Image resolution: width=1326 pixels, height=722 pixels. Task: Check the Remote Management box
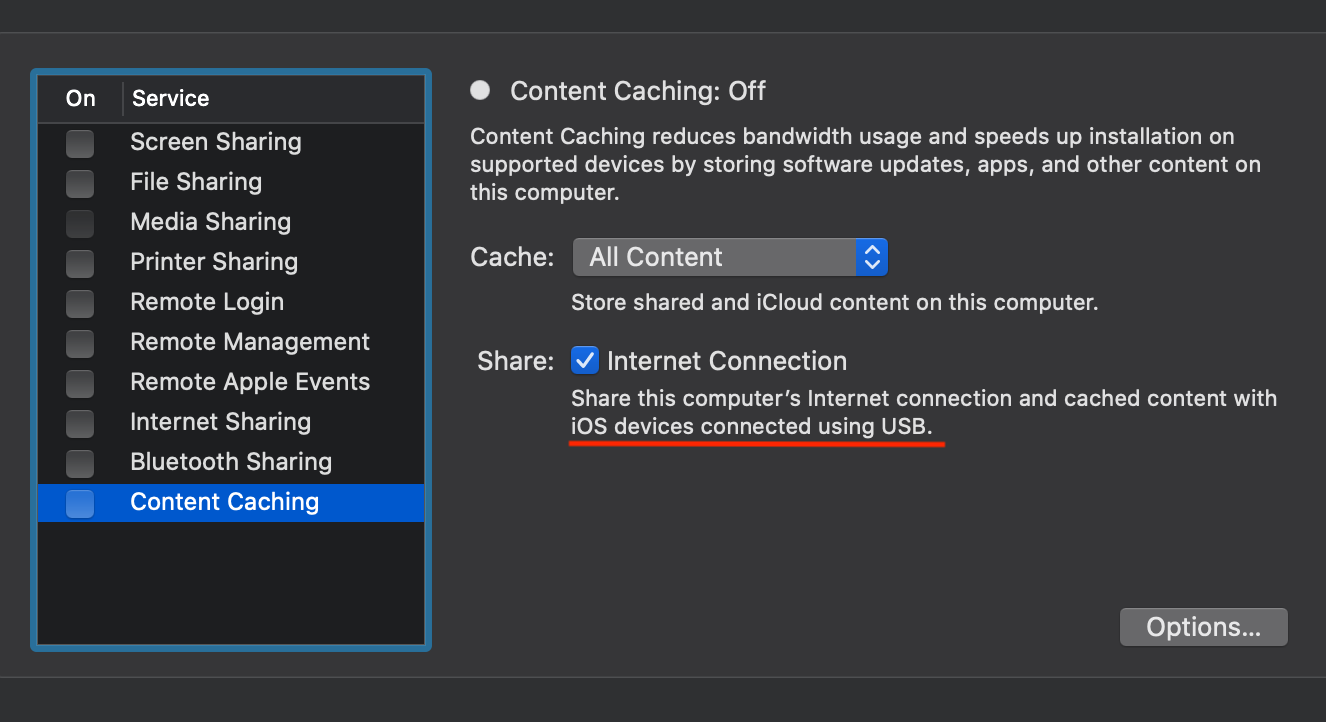[80, 343]
